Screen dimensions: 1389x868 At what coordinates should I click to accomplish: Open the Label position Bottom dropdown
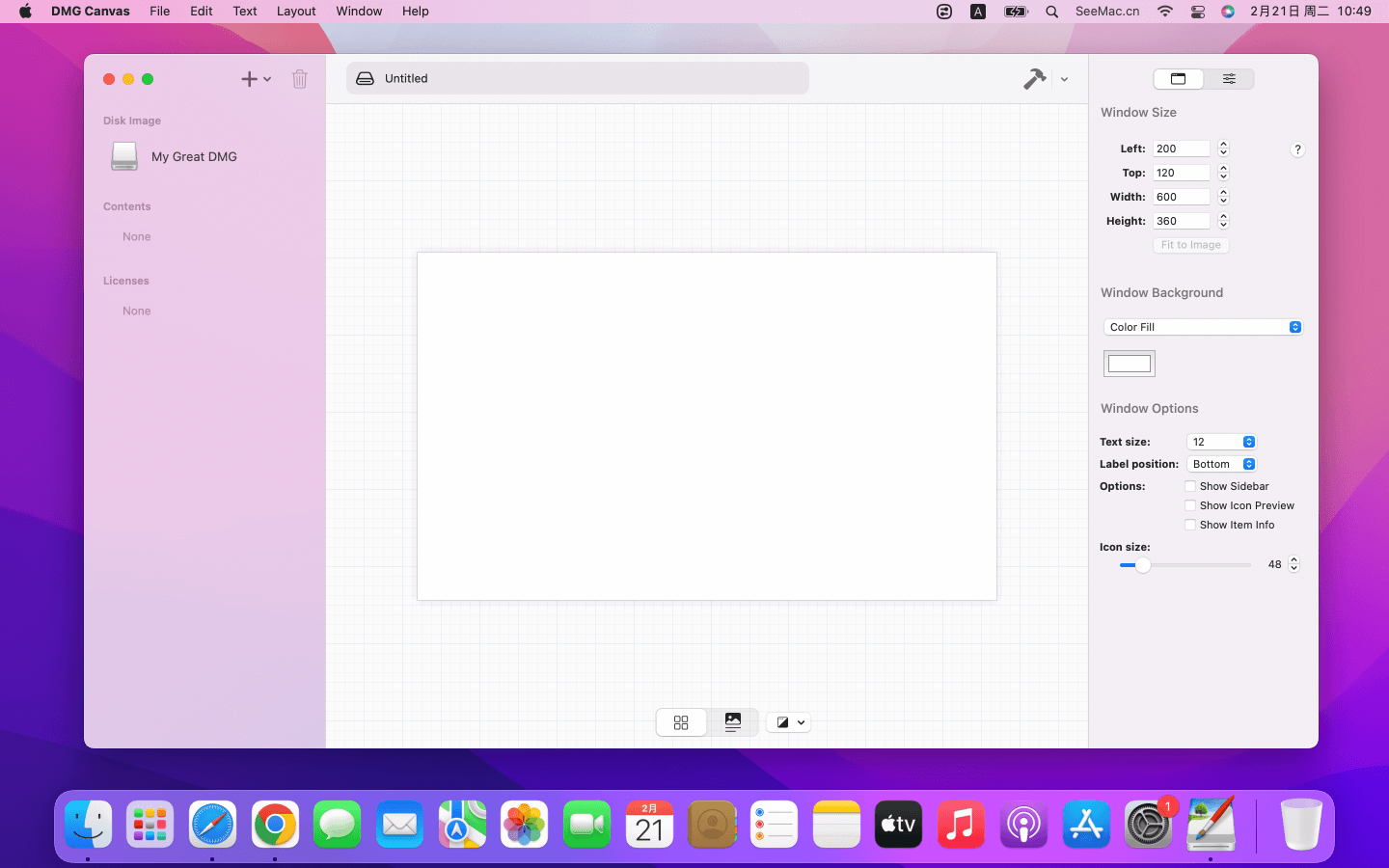click(1221, 464)
